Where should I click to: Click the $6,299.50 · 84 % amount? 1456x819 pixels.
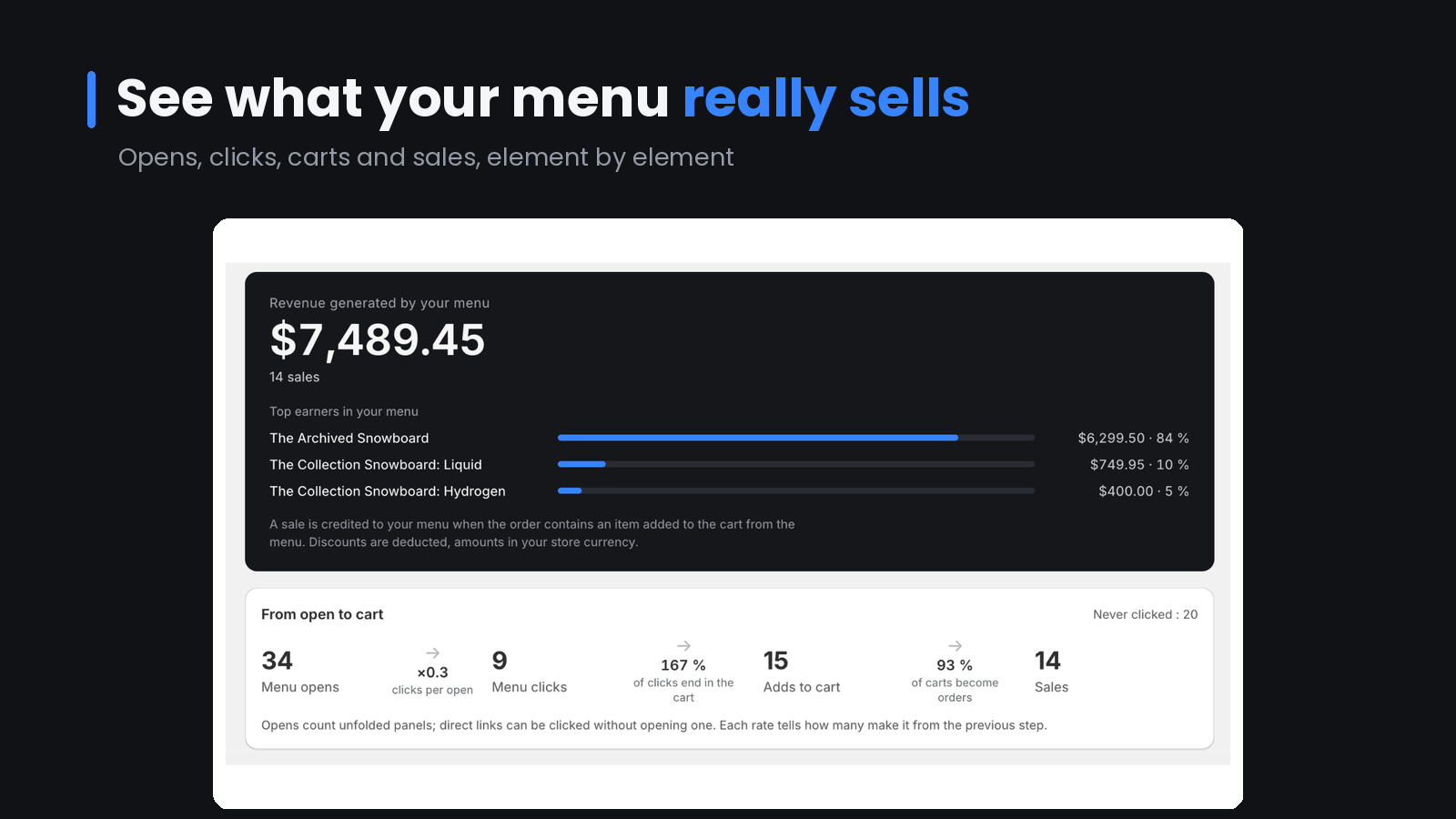point(1133,438)
